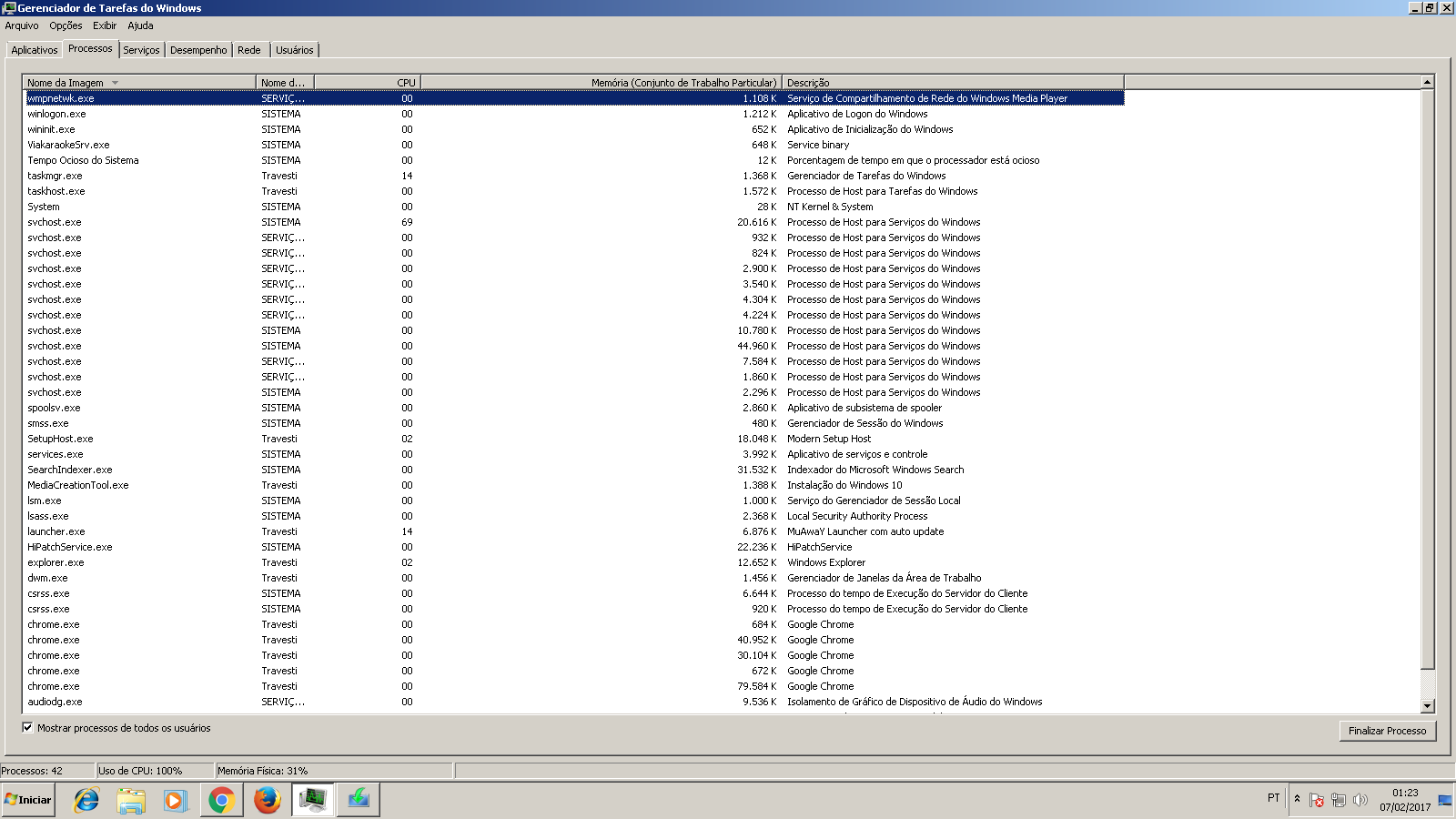
Task: Open the Iniciar start button
Action: [x=28, y=800]
